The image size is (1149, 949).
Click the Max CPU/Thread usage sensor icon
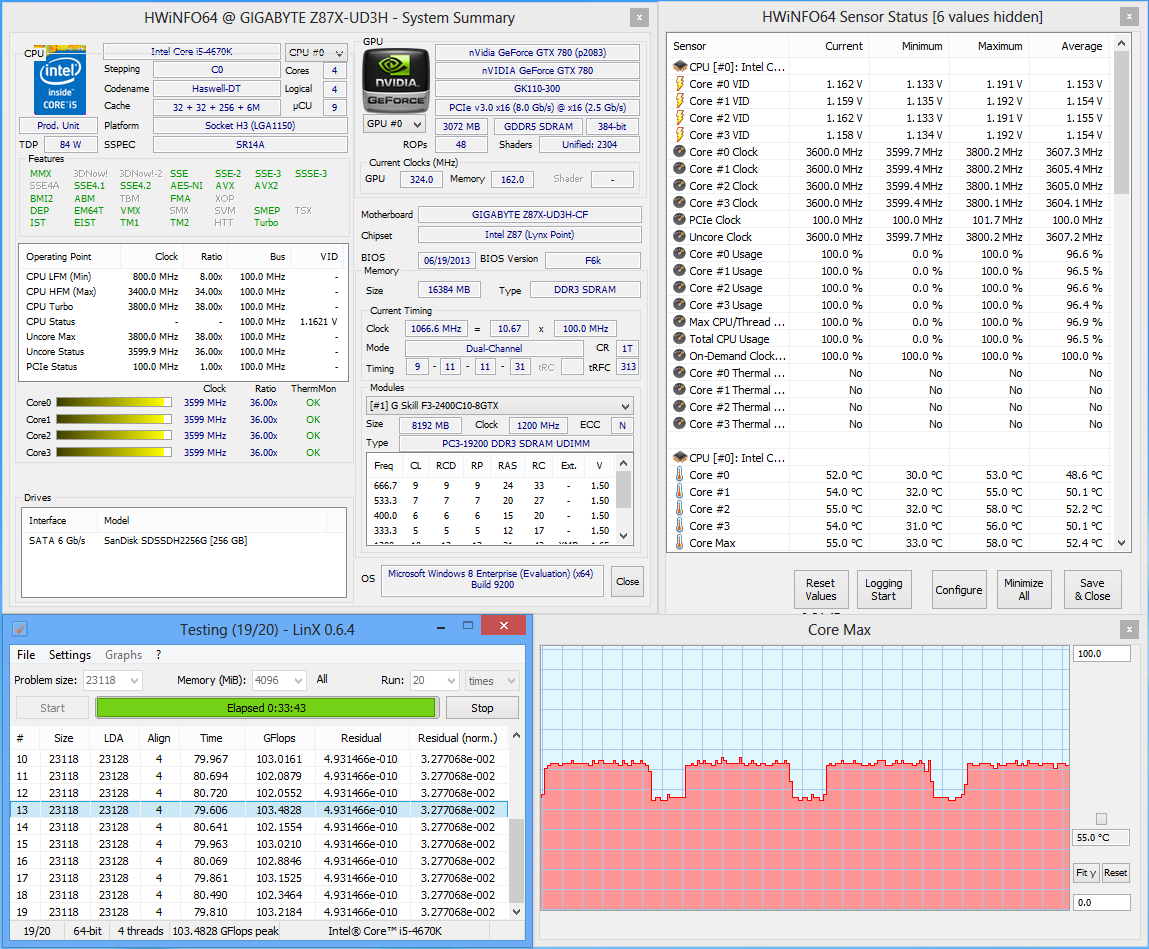679,321
